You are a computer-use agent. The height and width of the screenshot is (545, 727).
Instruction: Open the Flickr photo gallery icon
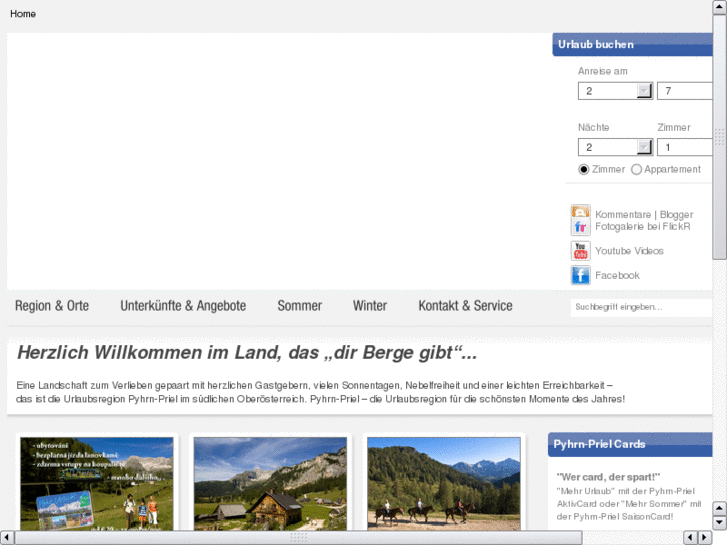coord(580,227)
